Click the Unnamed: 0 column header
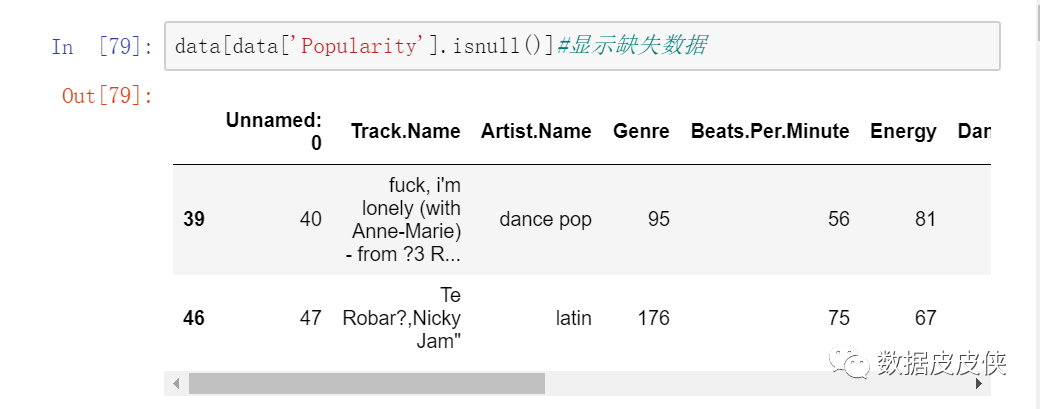Image resolution: width=1040 pixels, height=409 pixels. click(x=273, y=131)
